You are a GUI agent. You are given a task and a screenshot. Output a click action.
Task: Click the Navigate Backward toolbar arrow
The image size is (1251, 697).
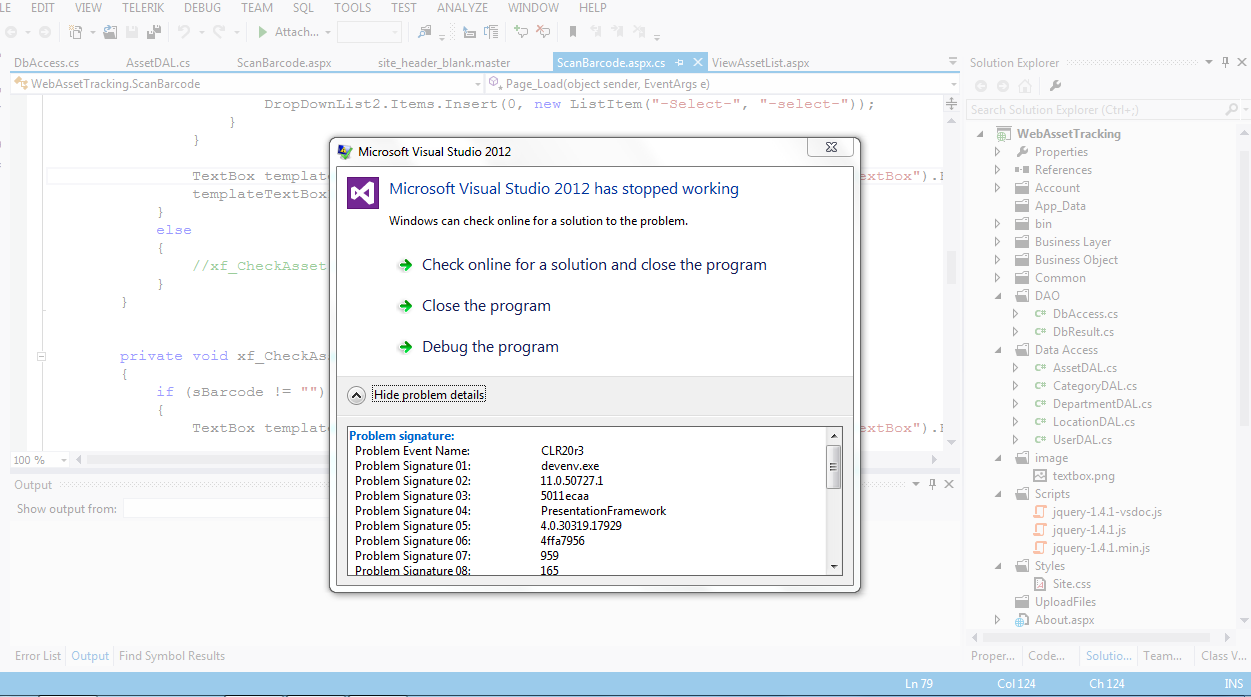[x=10, y=32]
